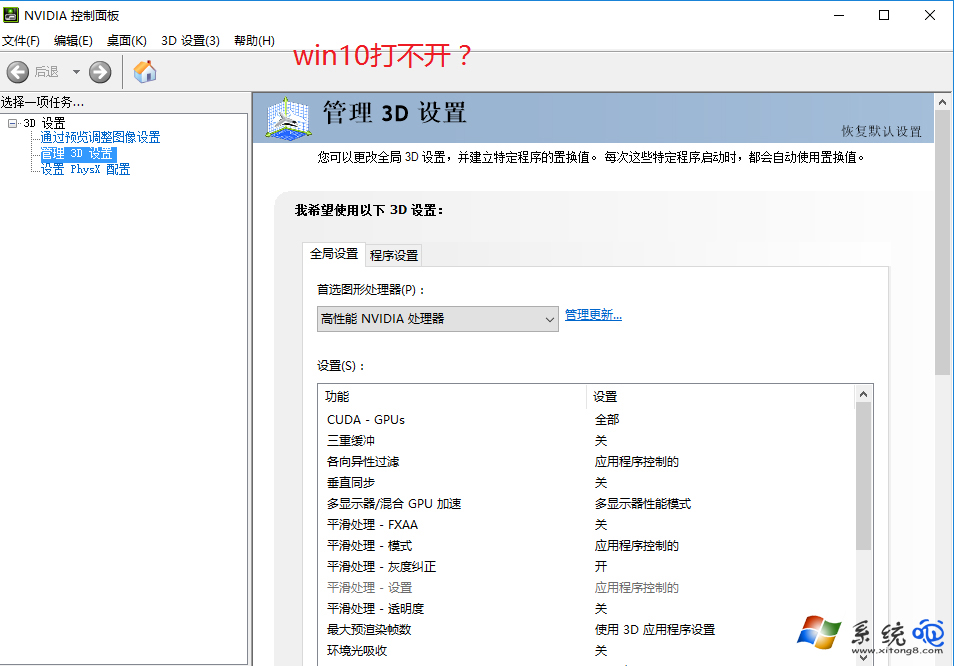Click the Forward navigation arrow
Viewport: 954px width, 666px height.
pyautogui.click(x=98, y=71)
